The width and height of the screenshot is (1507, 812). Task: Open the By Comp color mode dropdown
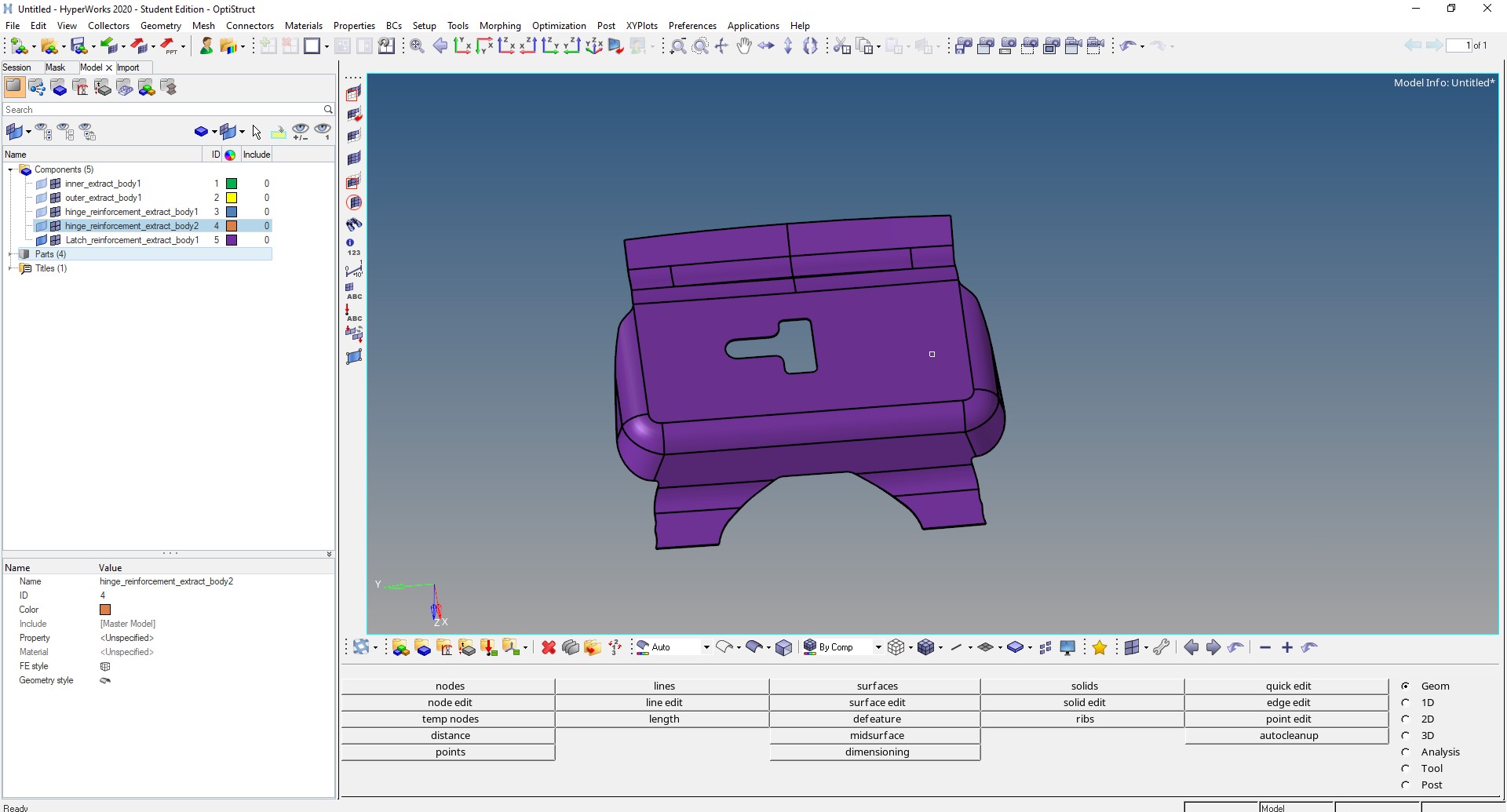coord(878,647)
